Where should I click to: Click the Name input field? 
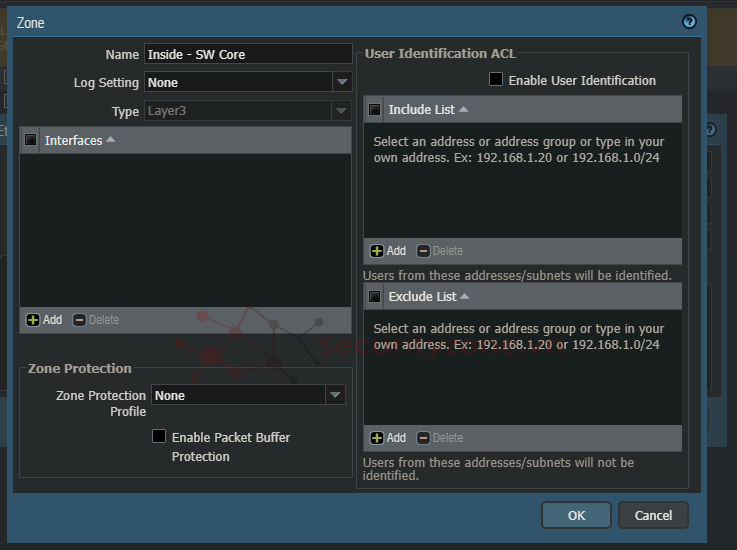248,54
